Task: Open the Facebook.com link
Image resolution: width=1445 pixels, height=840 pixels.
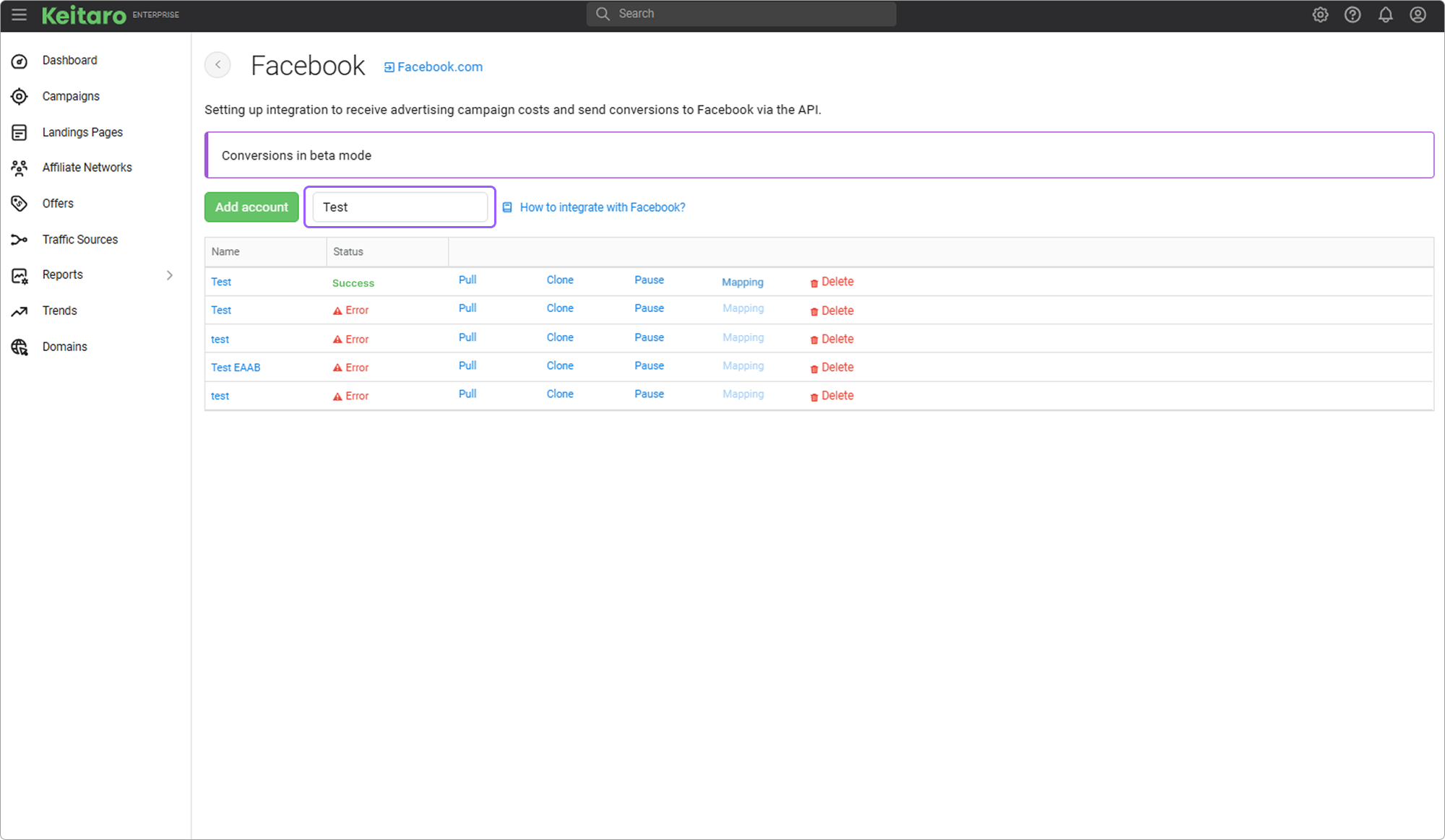Action: [x=439, y=66]
